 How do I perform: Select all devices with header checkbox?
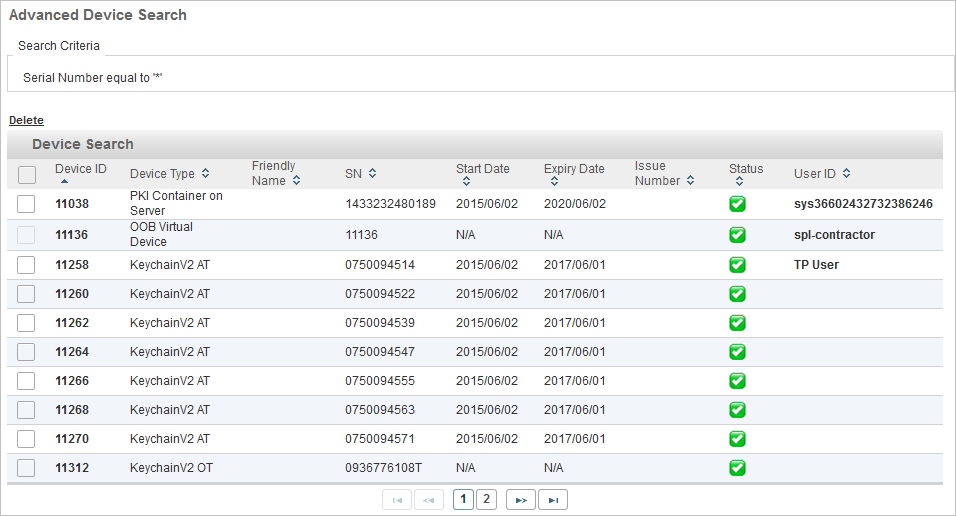tap(27, 175)
